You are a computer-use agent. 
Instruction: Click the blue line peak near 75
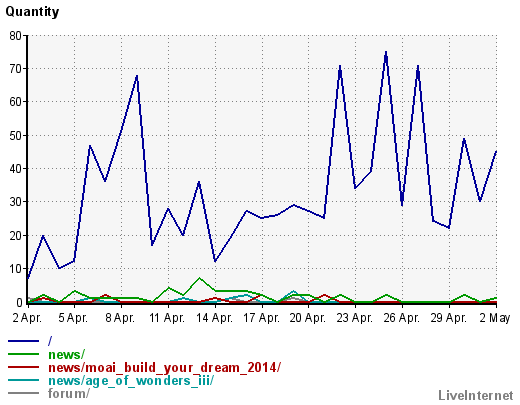click(386, 52)
